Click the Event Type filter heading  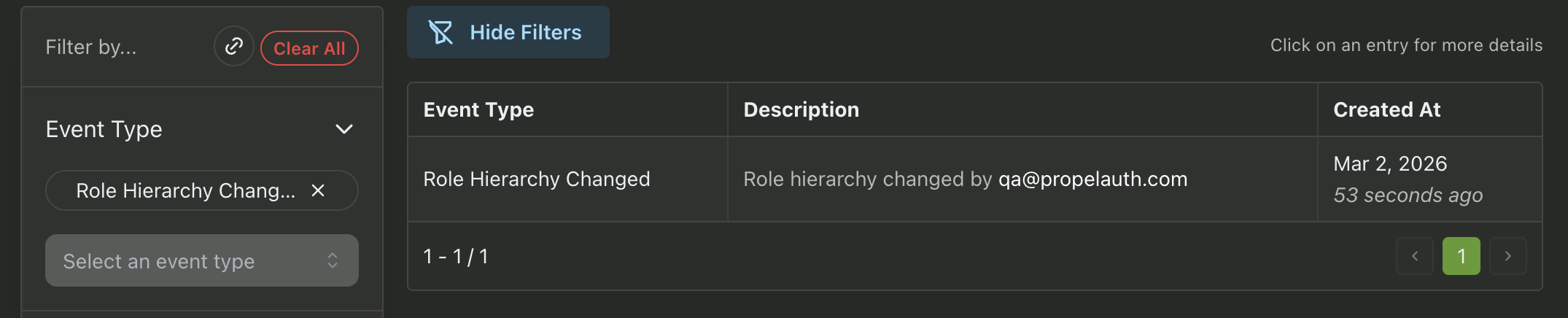pos(104,129)
